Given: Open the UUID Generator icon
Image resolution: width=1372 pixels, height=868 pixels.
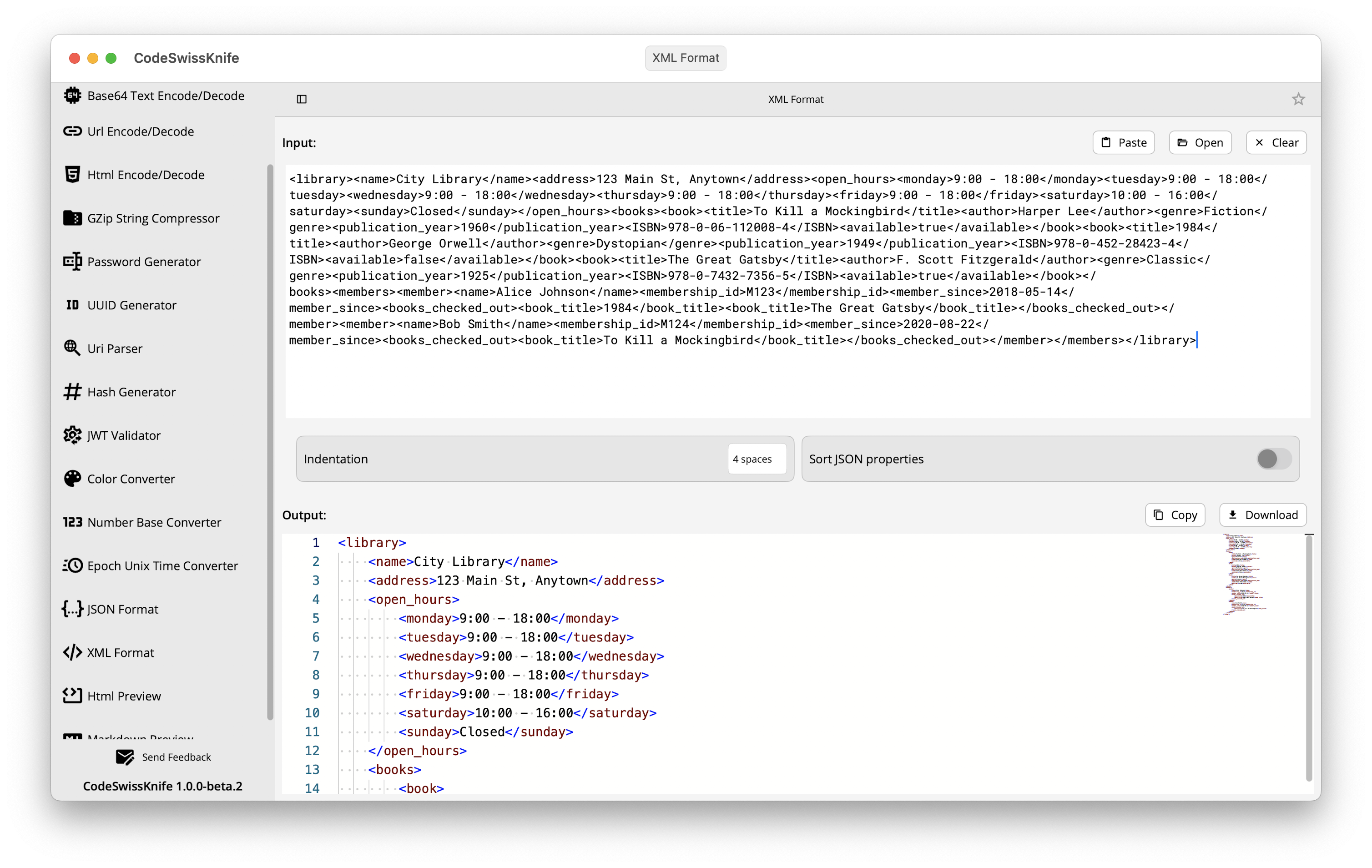Looking at the screenshot, I should [72, 305].
